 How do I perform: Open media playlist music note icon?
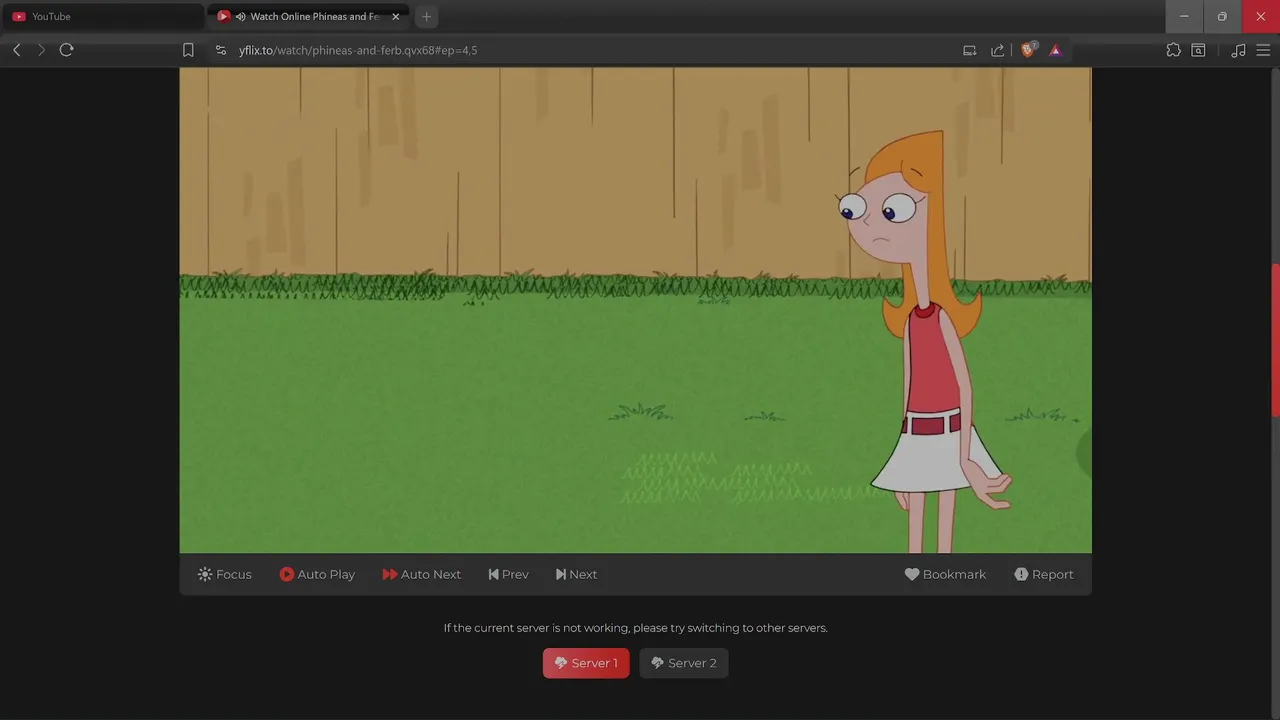pyautogui.click(x=1238, y=50)
